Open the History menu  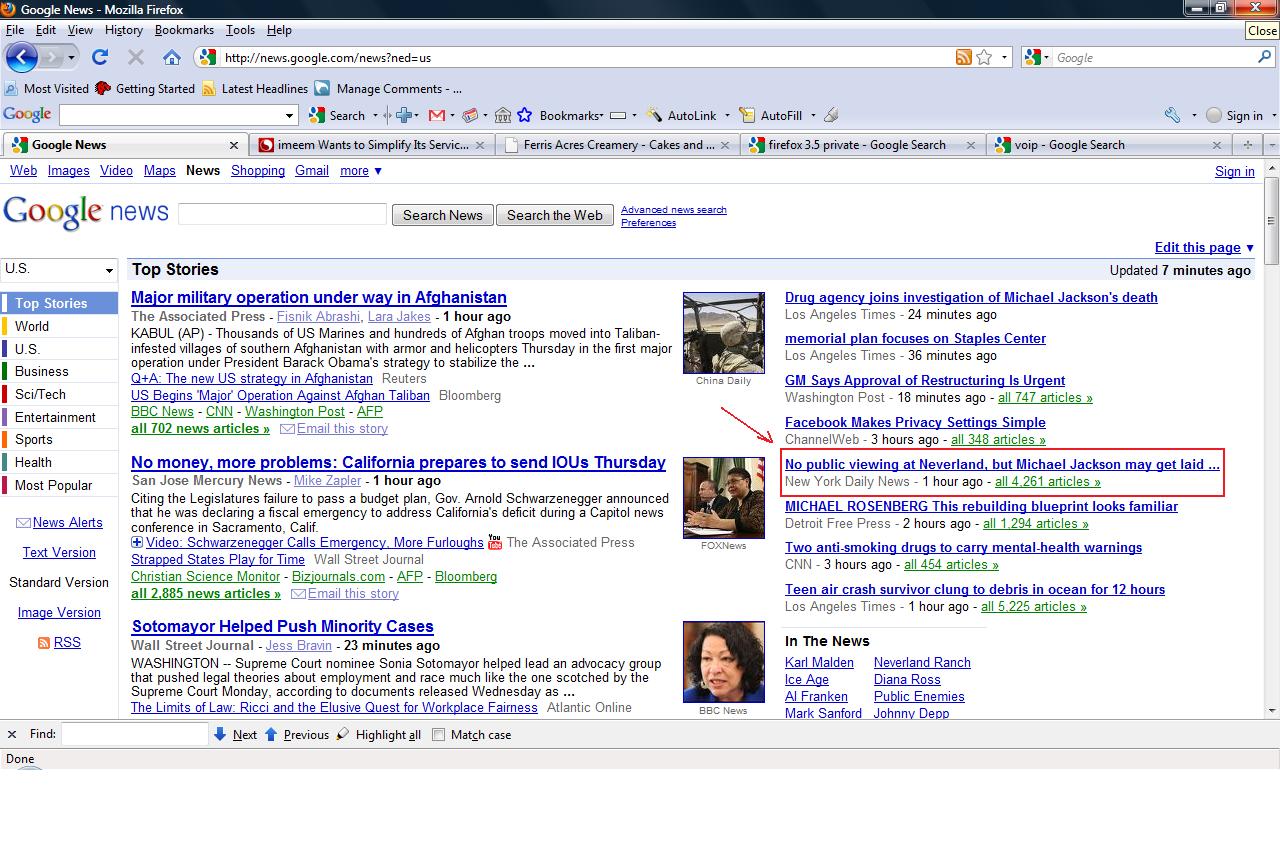pyautogui.click(x=123, y=30)
